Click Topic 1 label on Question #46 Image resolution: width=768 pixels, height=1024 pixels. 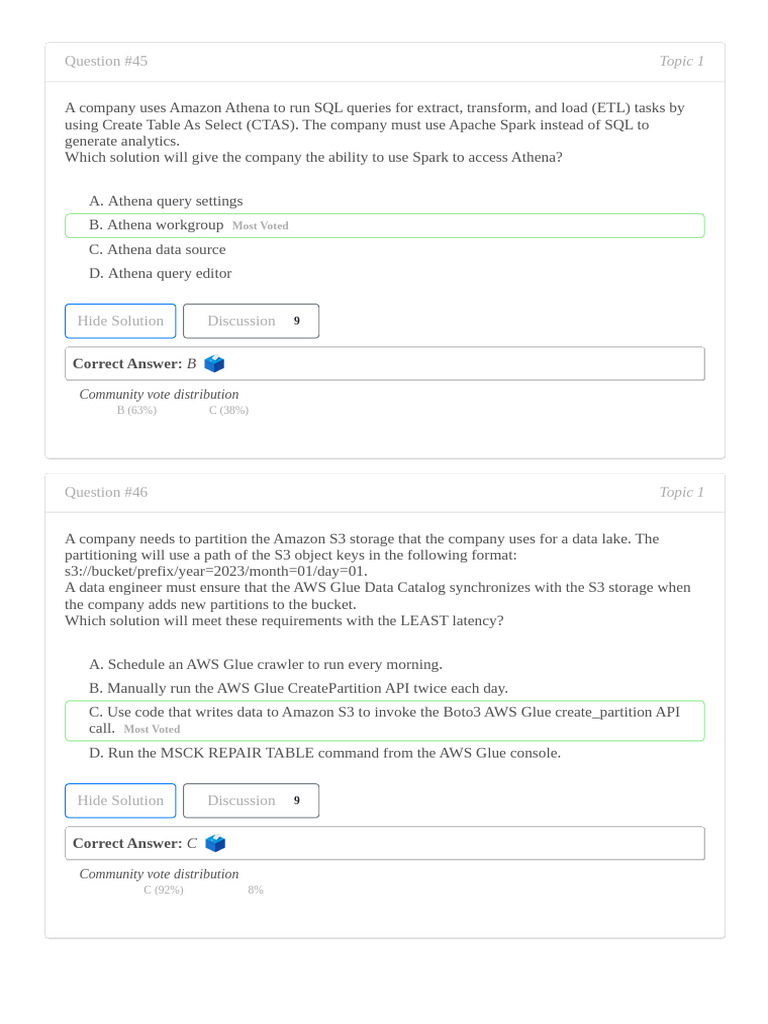tap(681, 492)
